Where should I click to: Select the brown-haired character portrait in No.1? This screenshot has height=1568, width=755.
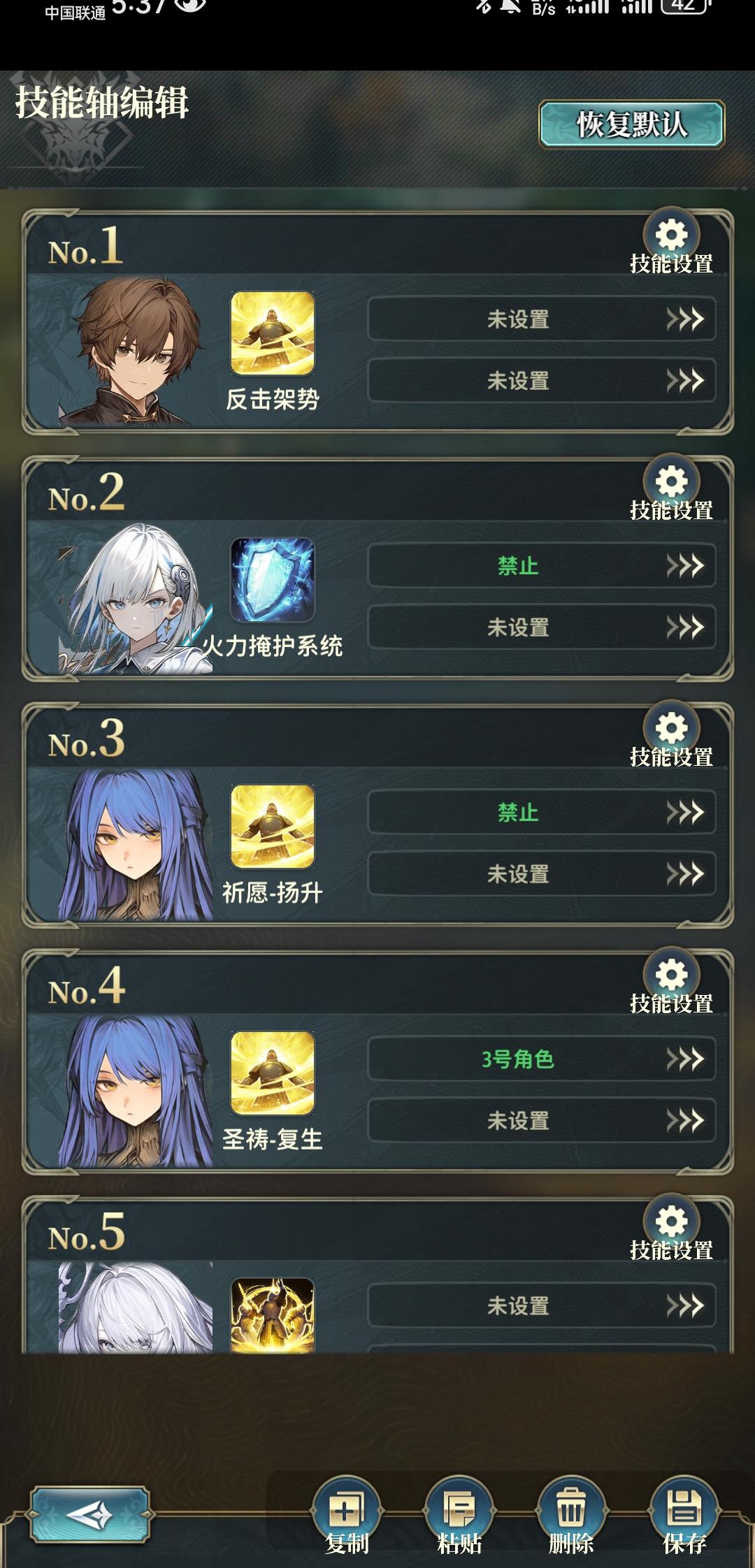tap(136, 351)
